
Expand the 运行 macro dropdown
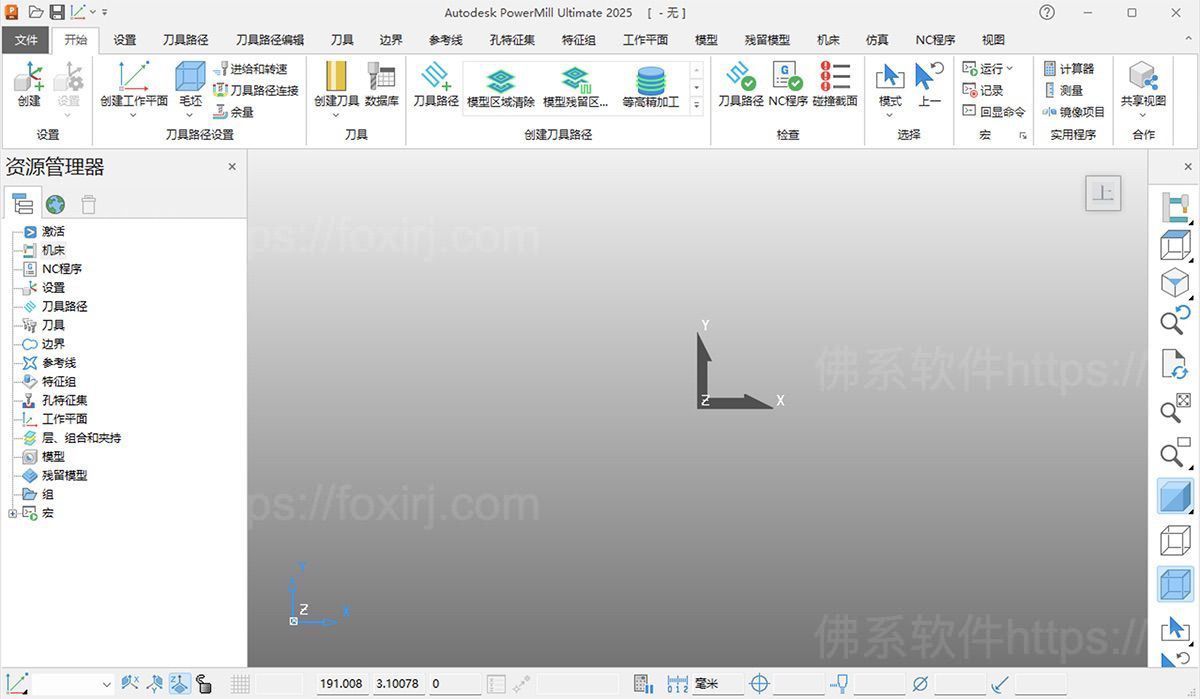[x=1009, y=68]
